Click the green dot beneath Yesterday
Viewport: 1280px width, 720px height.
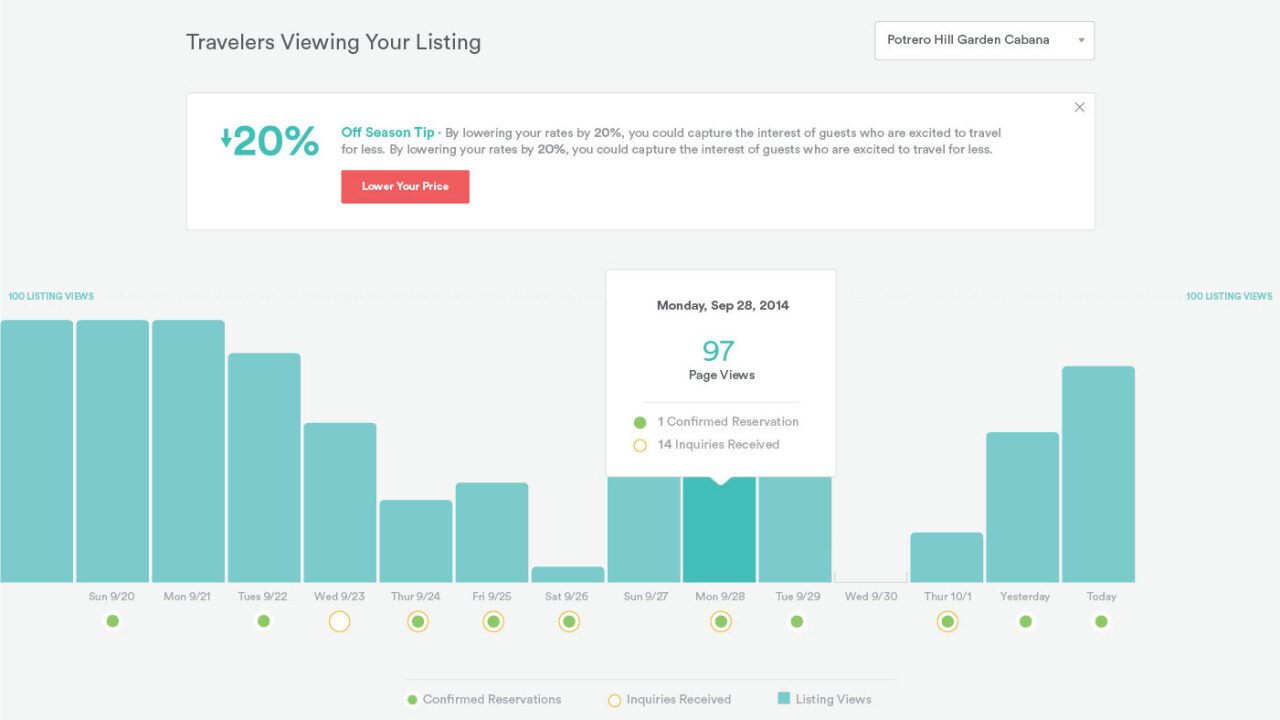(1024, 621)
